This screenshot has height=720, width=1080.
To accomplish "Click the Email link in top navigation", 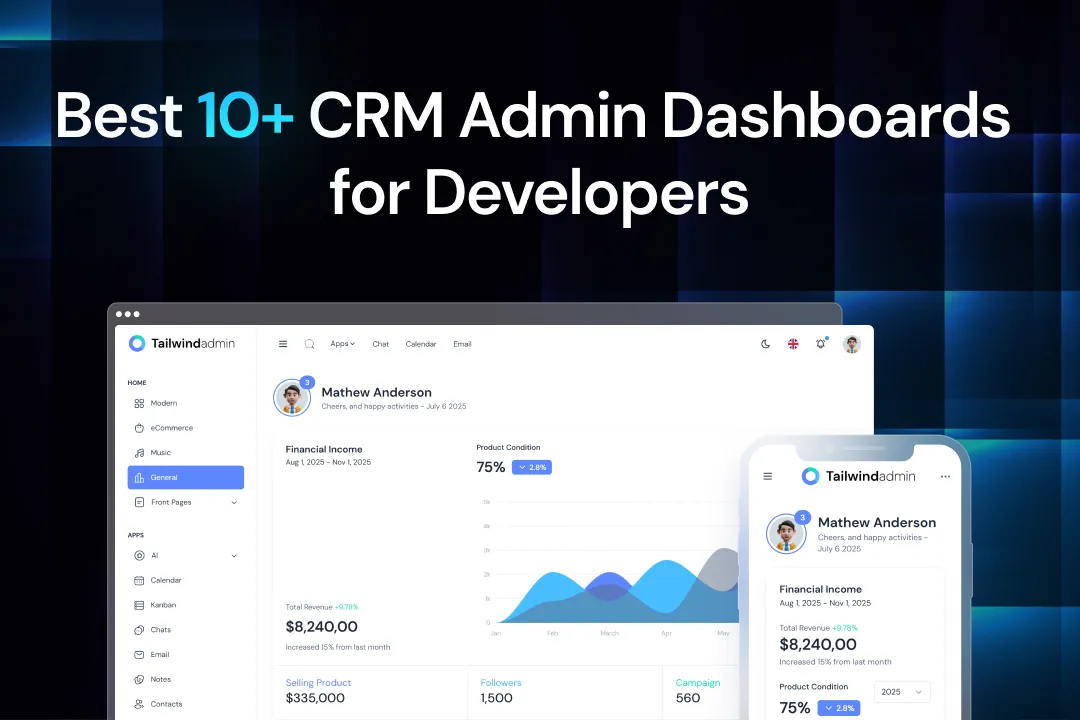I will (x=462, y=344).
